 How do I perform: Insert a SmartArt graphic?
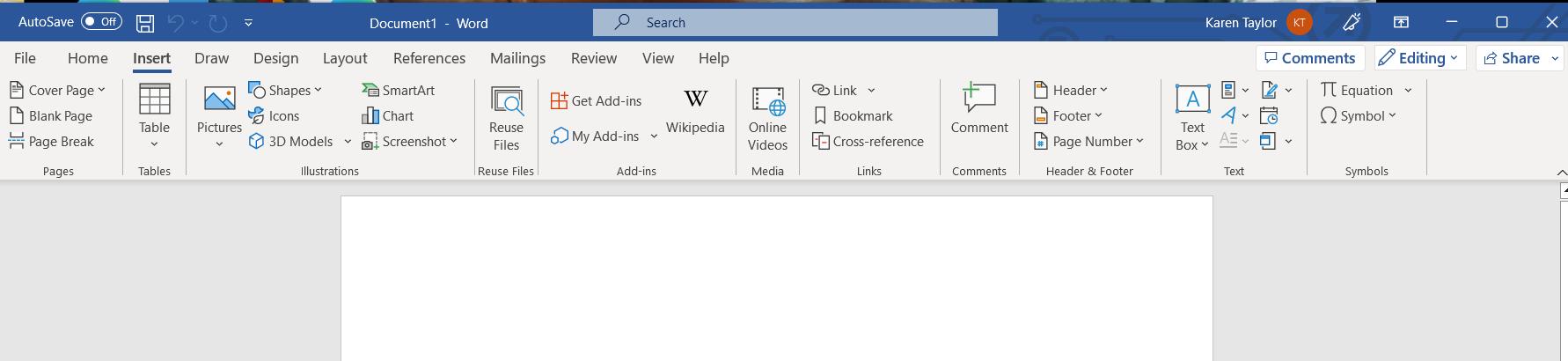coord(398,90)
